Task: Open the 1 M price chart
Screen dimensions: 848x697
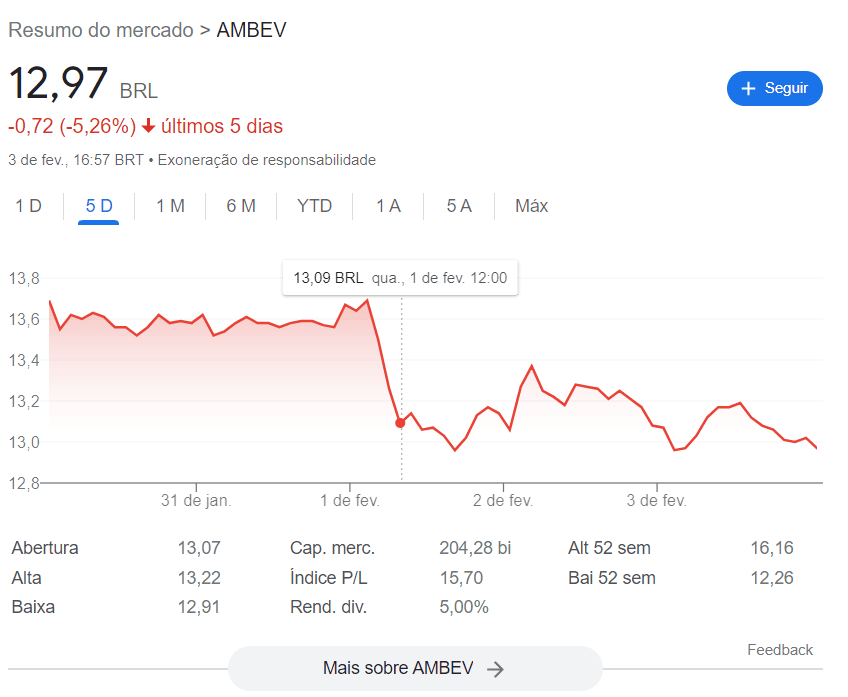Action: coord(168,206)
